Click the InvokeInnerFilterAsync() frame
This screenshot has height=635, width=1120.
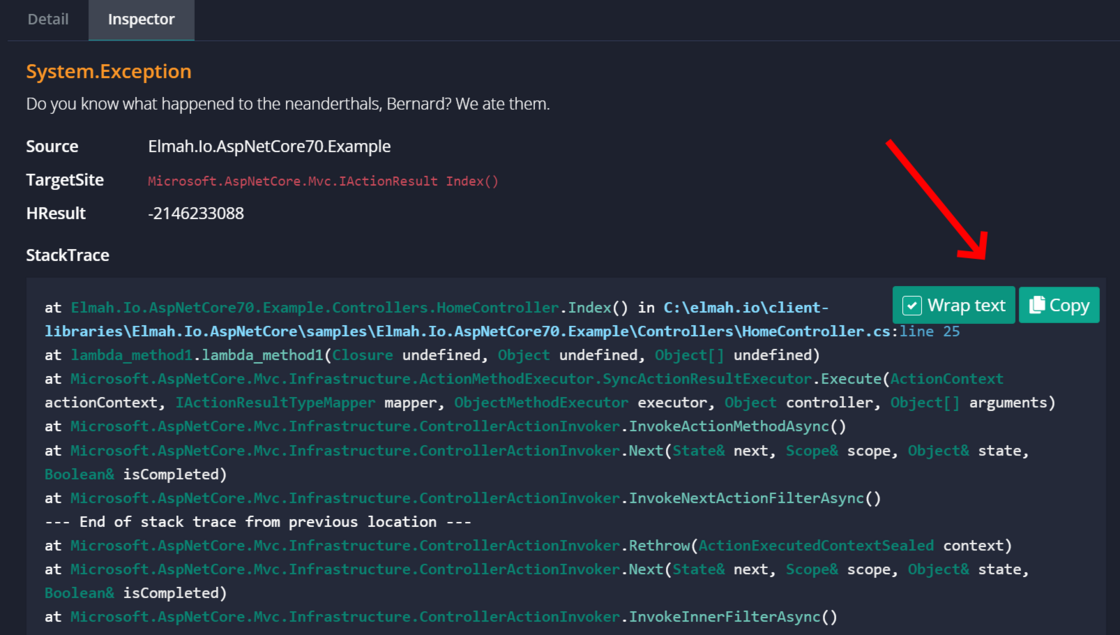[441, 616]
